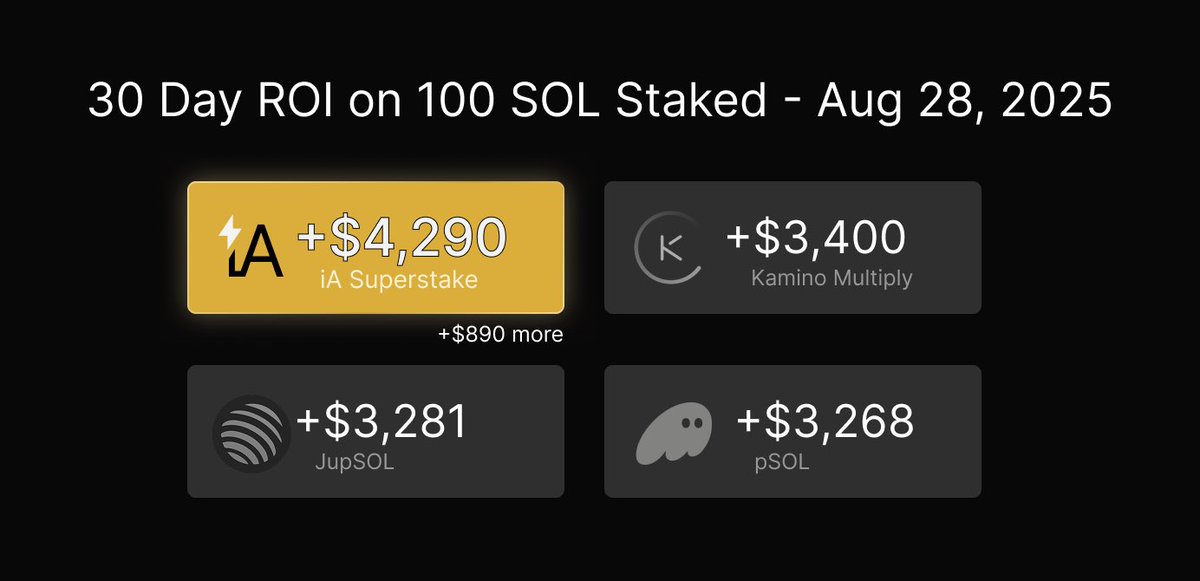Select the gold iA Superstake card
The width and height of the screenshot is (1200, 581).
376,247
